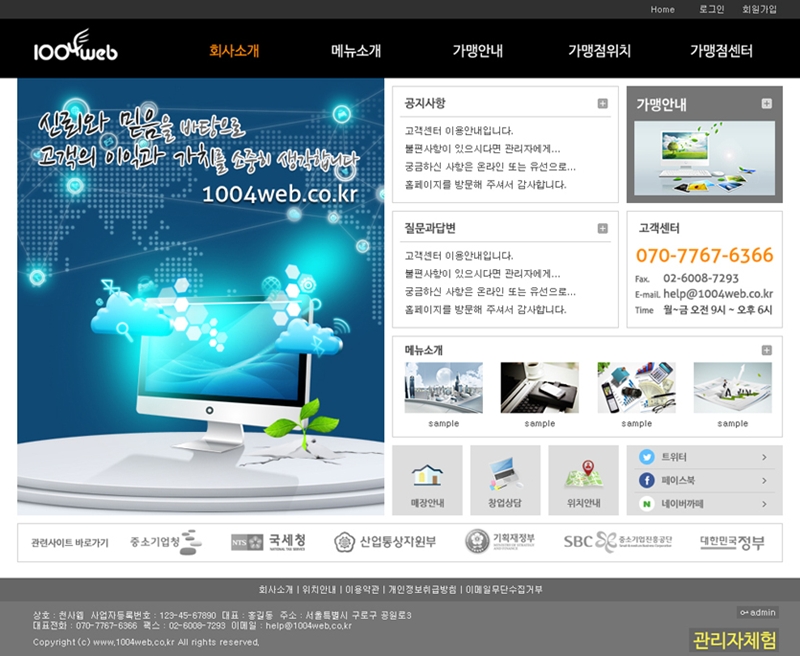Screen dimensions: 800x656
Task: Click the Naver cafe icon
Action: [647, 504]
